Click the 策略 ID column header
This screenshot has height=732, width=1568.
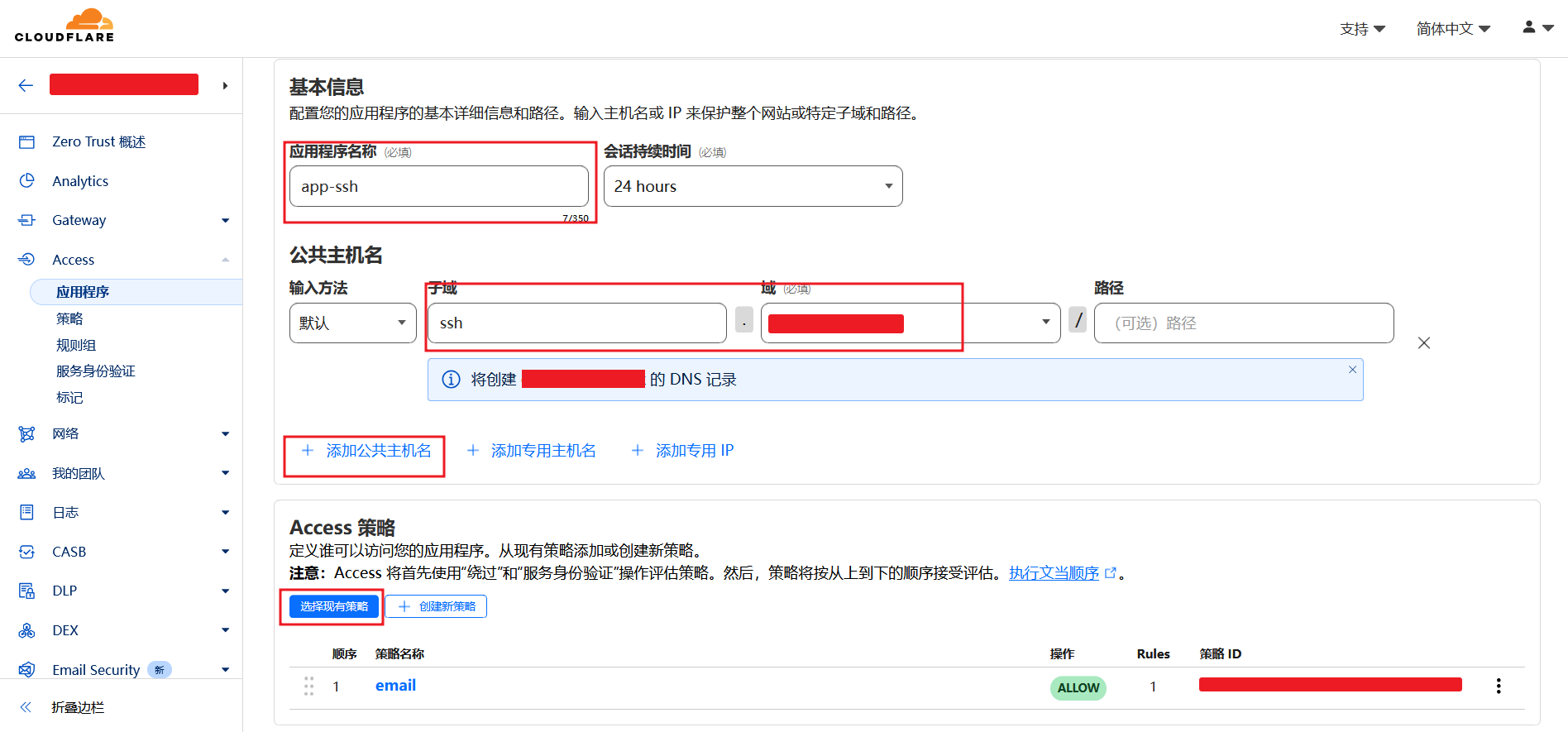(1221, 654)
